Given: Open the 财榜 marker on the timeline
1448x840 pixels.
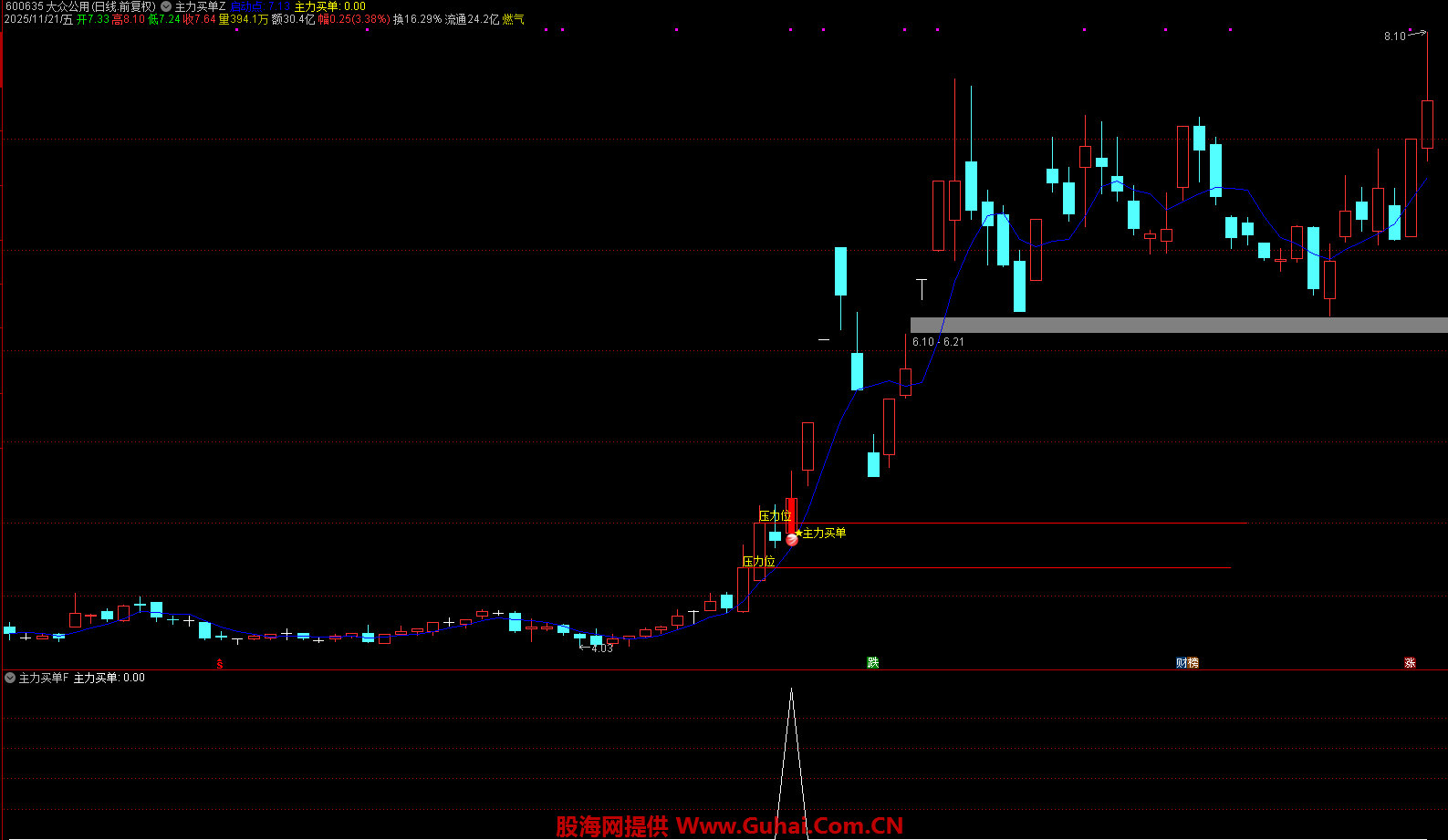Looking at the screenshot, I should [1187, 663].
